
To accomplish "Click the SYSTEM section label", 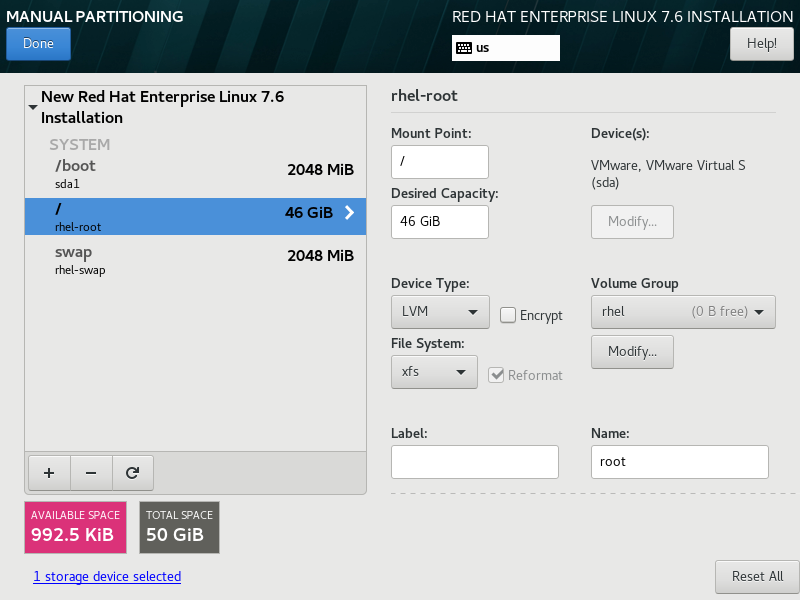I will 80,145.
